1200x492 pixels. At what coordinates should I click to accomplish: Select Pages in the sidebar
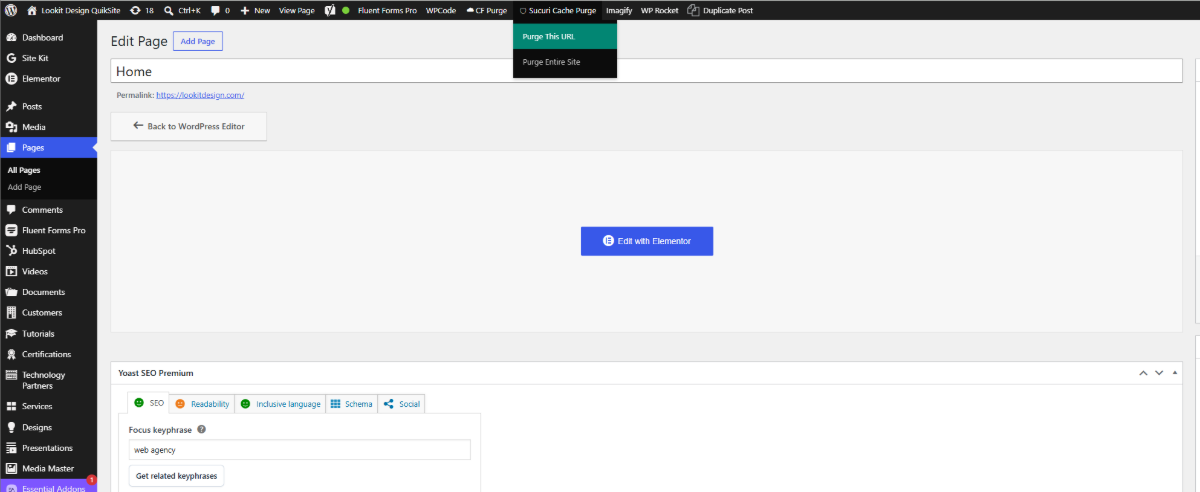click(48, 148)
